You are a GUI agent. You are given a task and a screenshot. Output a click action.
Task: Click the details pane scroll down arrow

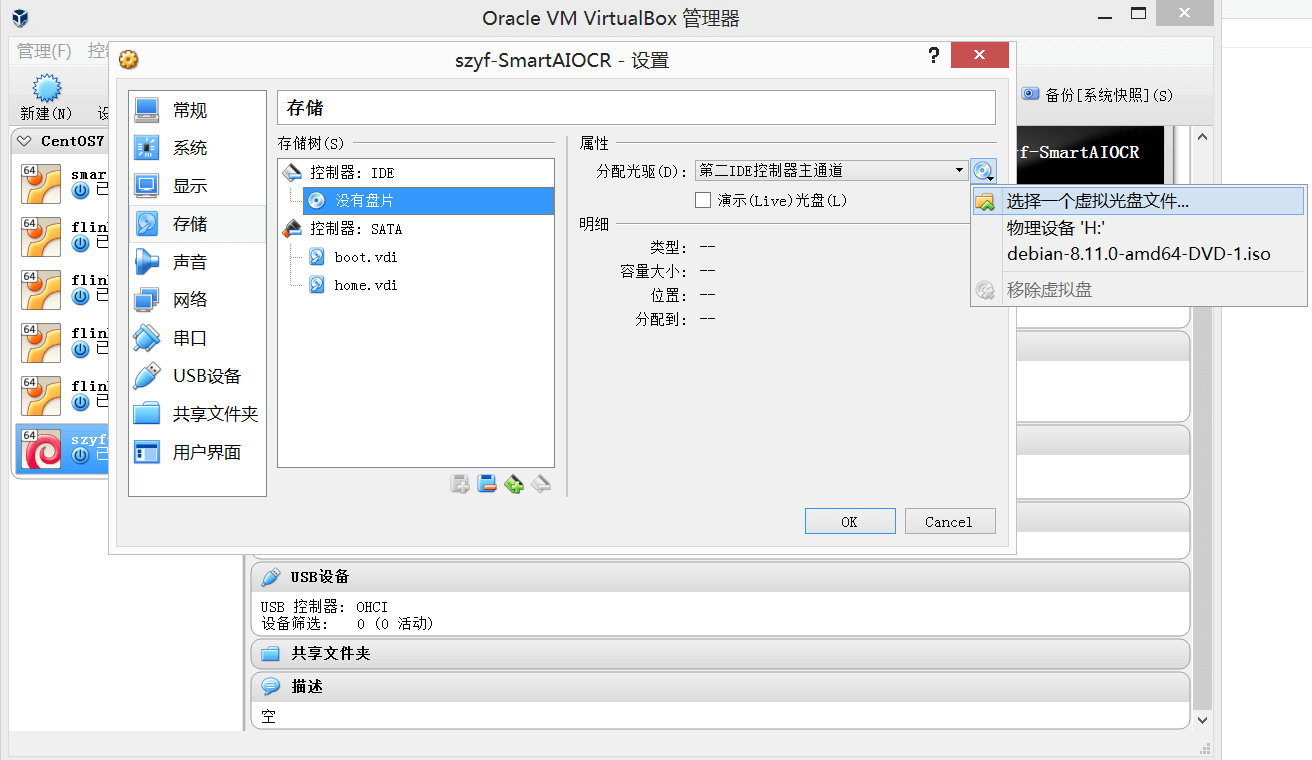(x=1203, y=719)
